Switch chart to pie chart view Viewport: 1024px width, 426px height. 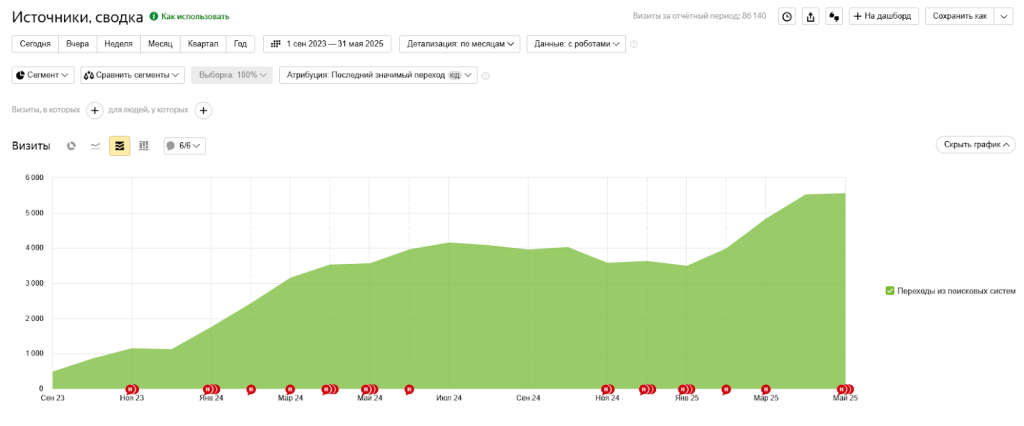[71, 146]
